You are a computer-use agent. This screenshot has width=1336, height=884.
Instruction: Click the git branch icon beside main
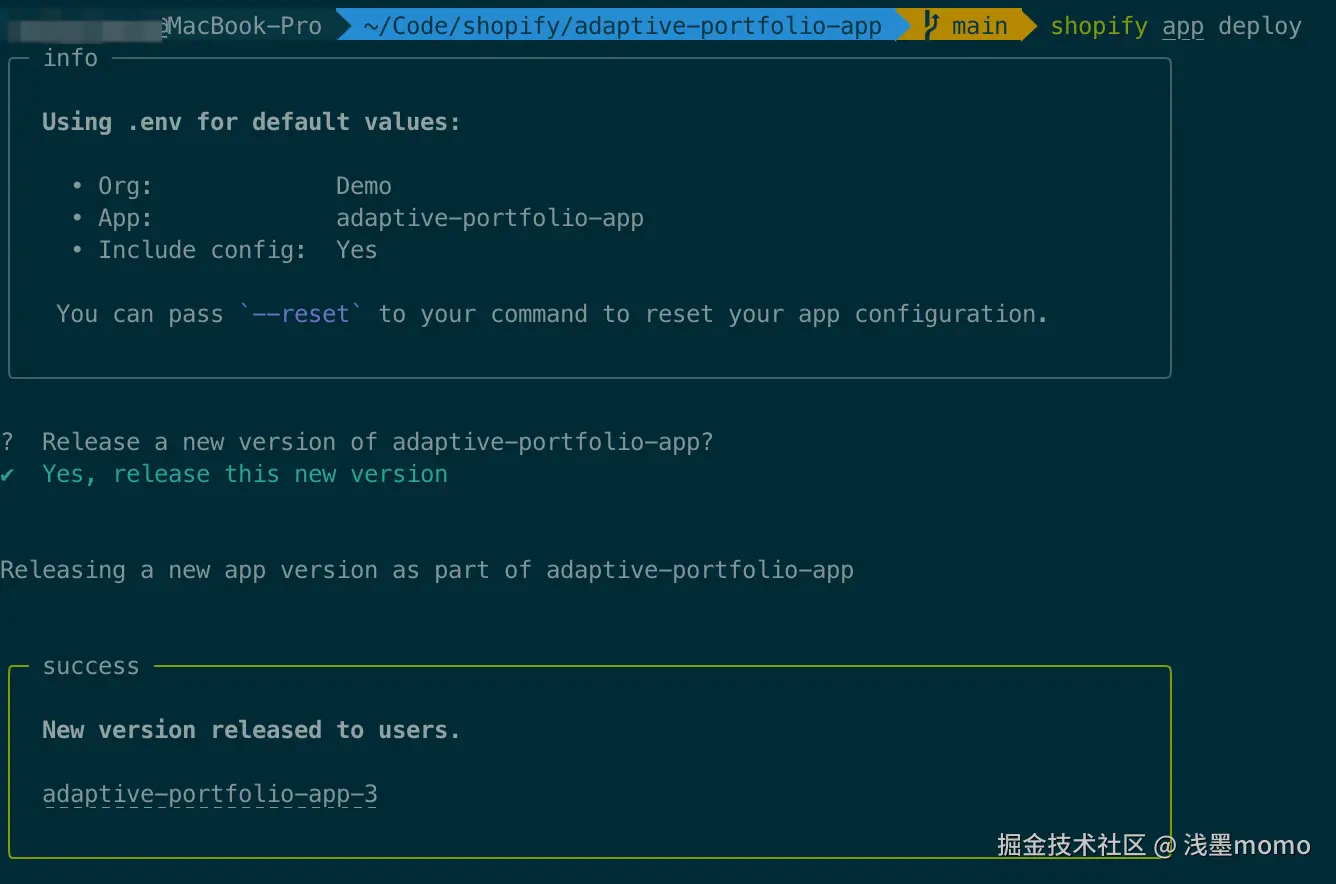click(x=932, y=25)
